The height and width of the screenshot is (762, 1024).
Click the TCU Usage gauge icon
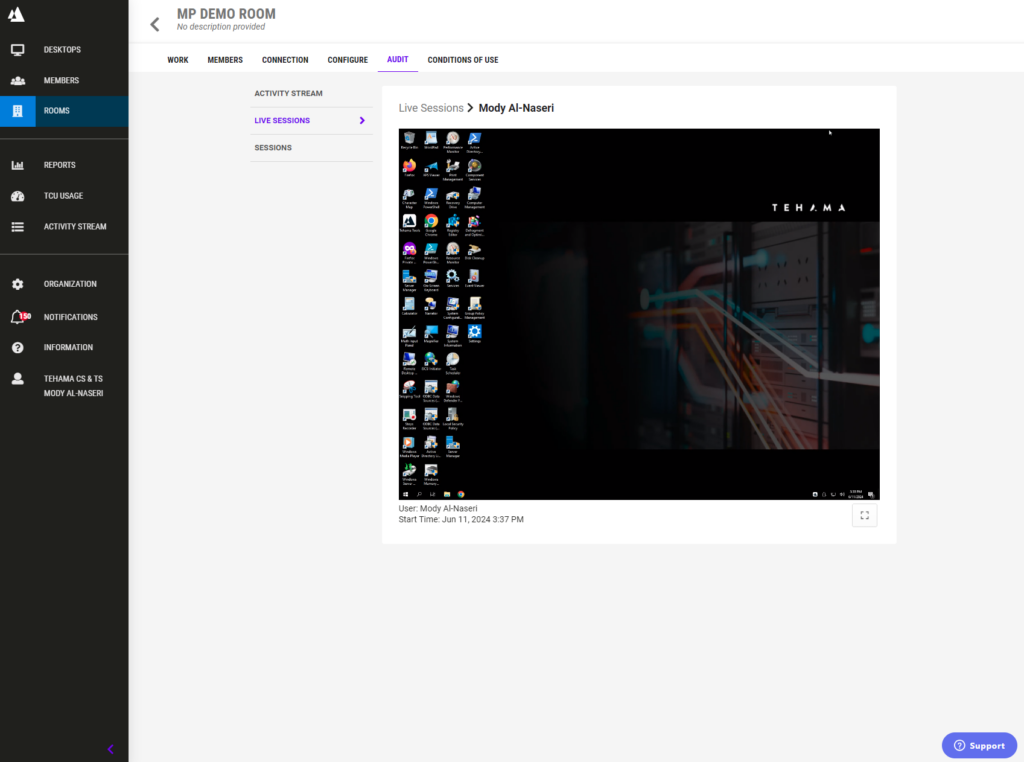click(x=18, y=196)
